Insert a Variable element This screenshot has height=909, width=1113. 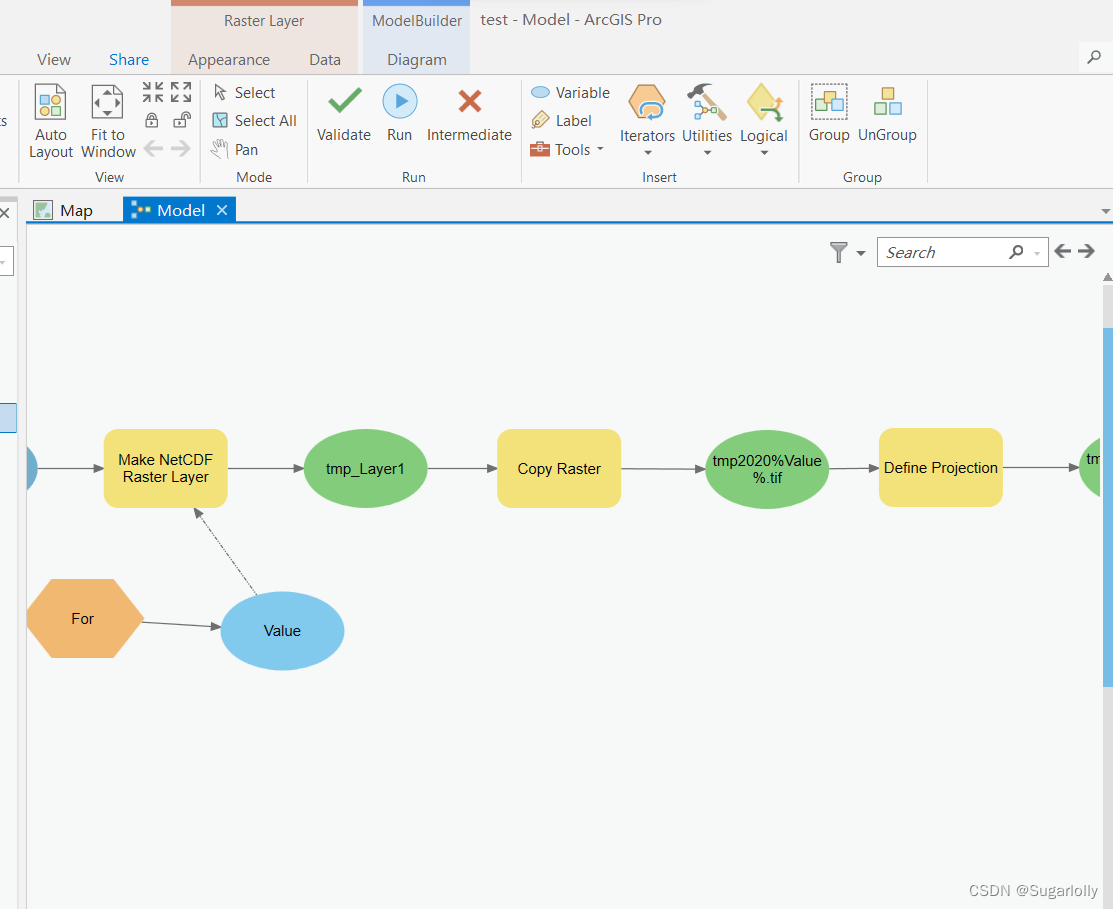click(x=570, y=93)
